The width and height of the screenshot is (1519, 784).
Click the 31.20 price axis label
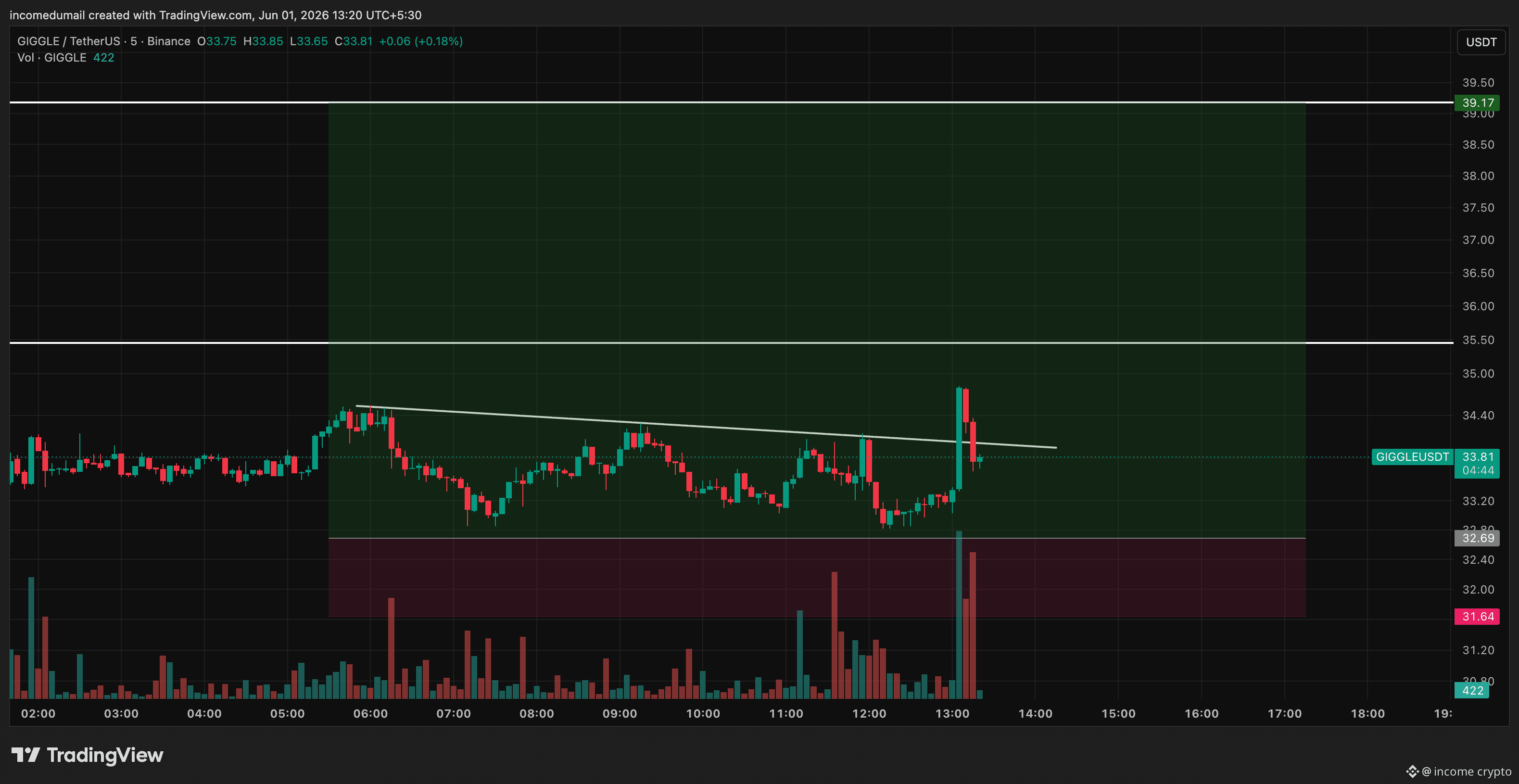click(1478, 650)
